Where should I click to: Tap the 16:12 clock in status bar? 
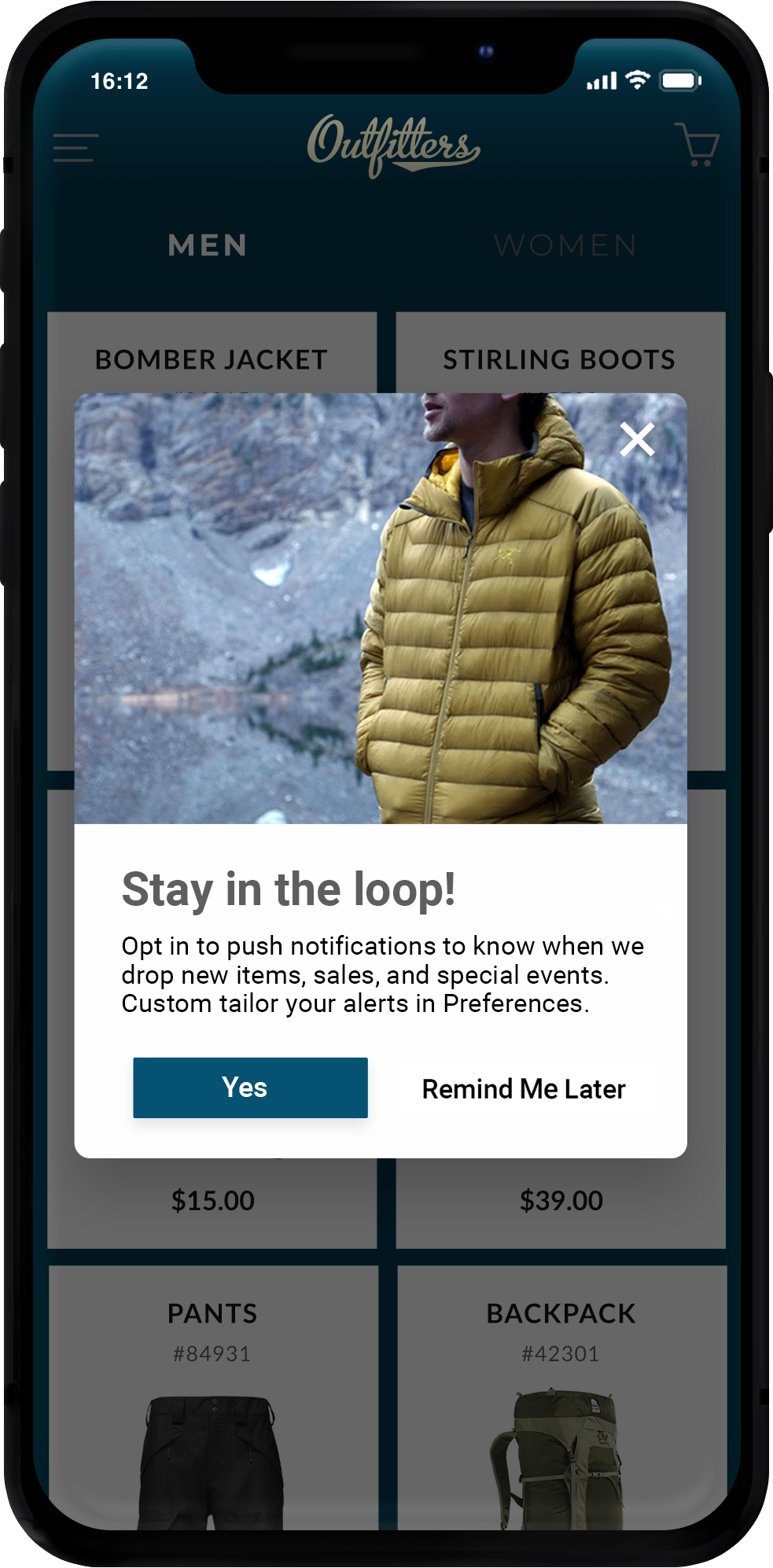120,81
